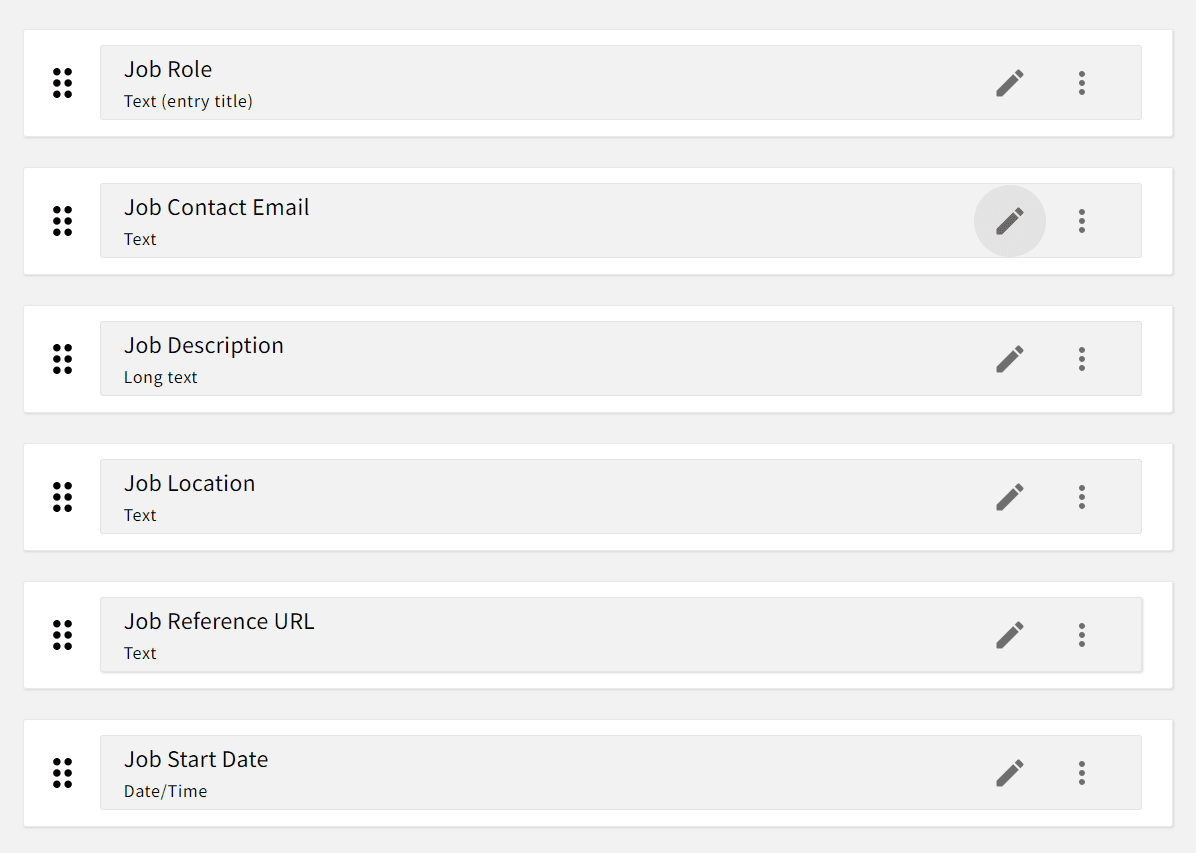This screenshot has width=1196, height=853.
Task: Click the drag handle beside Job Role
Action: click(x=62, y=83)
